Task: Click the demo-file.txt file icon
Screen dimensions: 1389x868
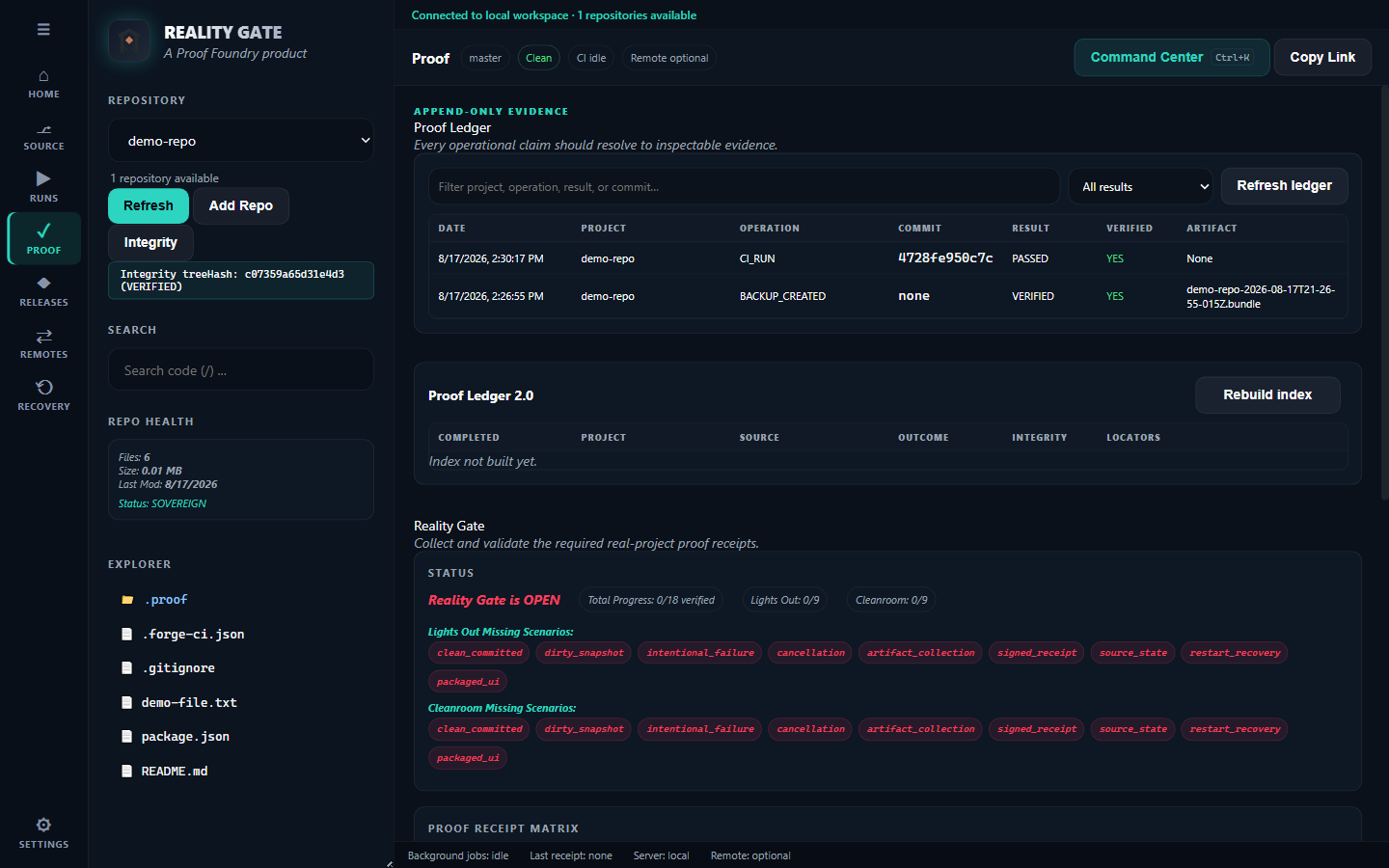Action: [x=126, y=702]
